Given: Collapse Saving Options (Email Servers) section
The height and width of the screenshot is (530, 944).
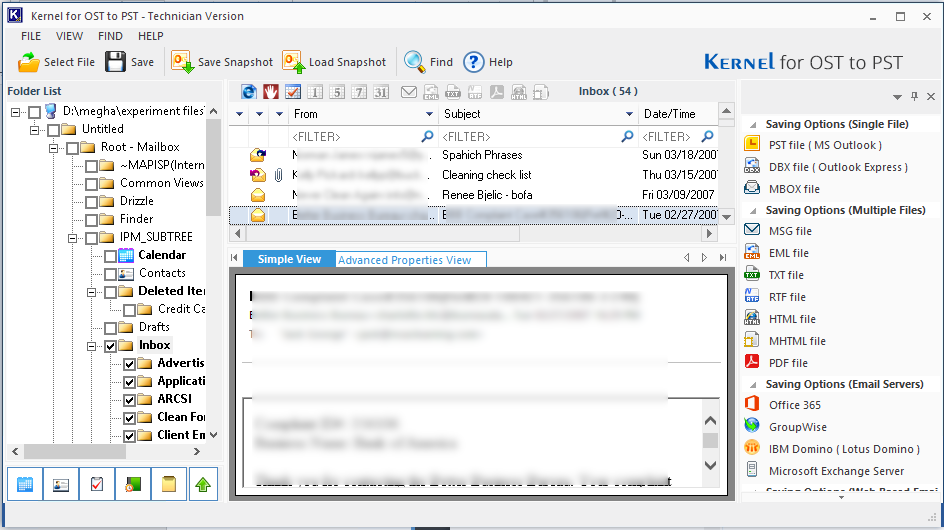Looking at the screenshot, I should tap(753, 385).
